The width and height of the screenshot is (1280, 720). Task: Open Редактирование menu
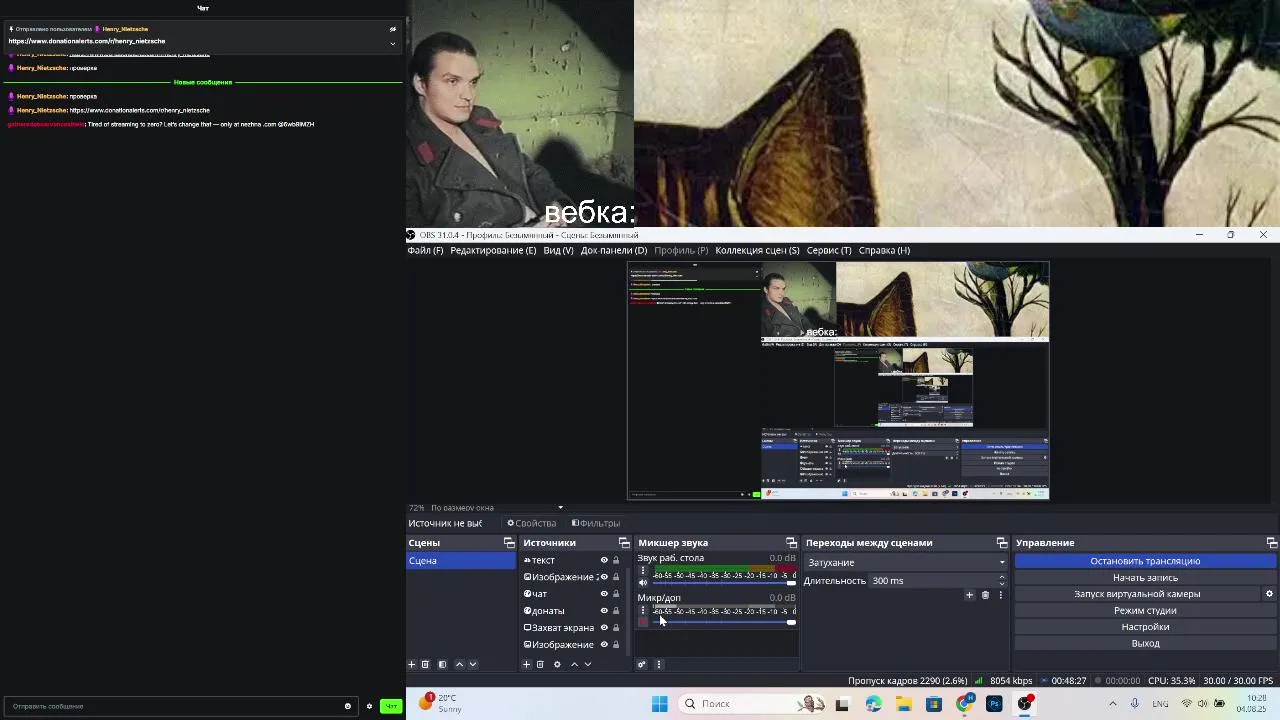(493, 250)
